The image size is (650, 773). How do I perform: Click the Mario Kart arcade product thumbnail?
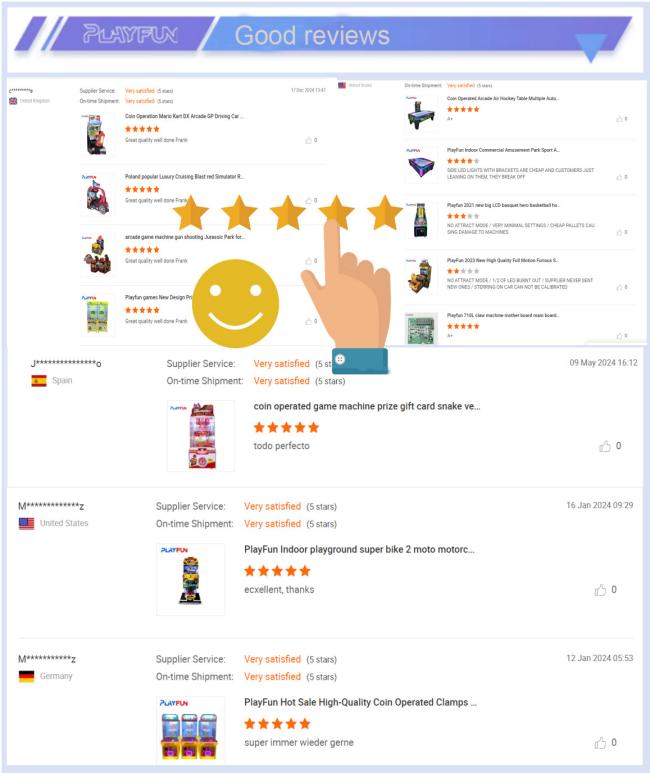pos(97,134)
